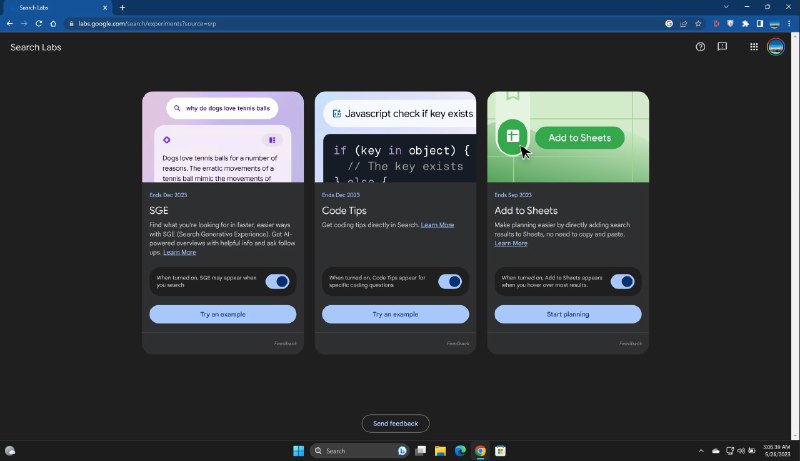The width and height of the screenshot is (800, 461).
Task: Open a new browser tab
Action: coord(122,7)
